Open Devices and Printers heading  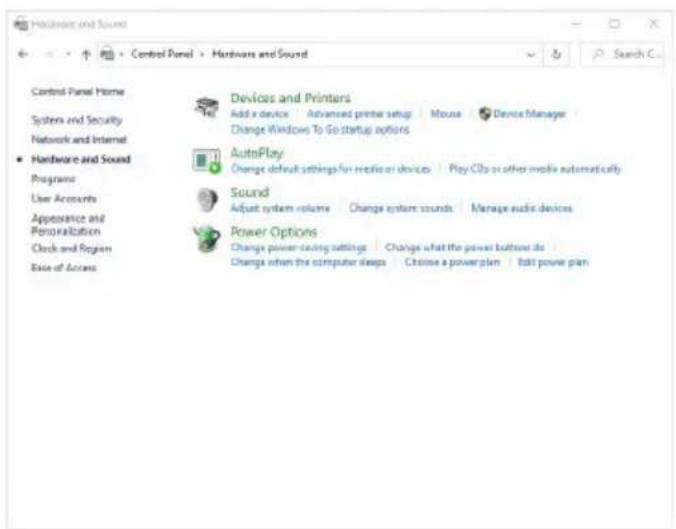click(291, 98)
